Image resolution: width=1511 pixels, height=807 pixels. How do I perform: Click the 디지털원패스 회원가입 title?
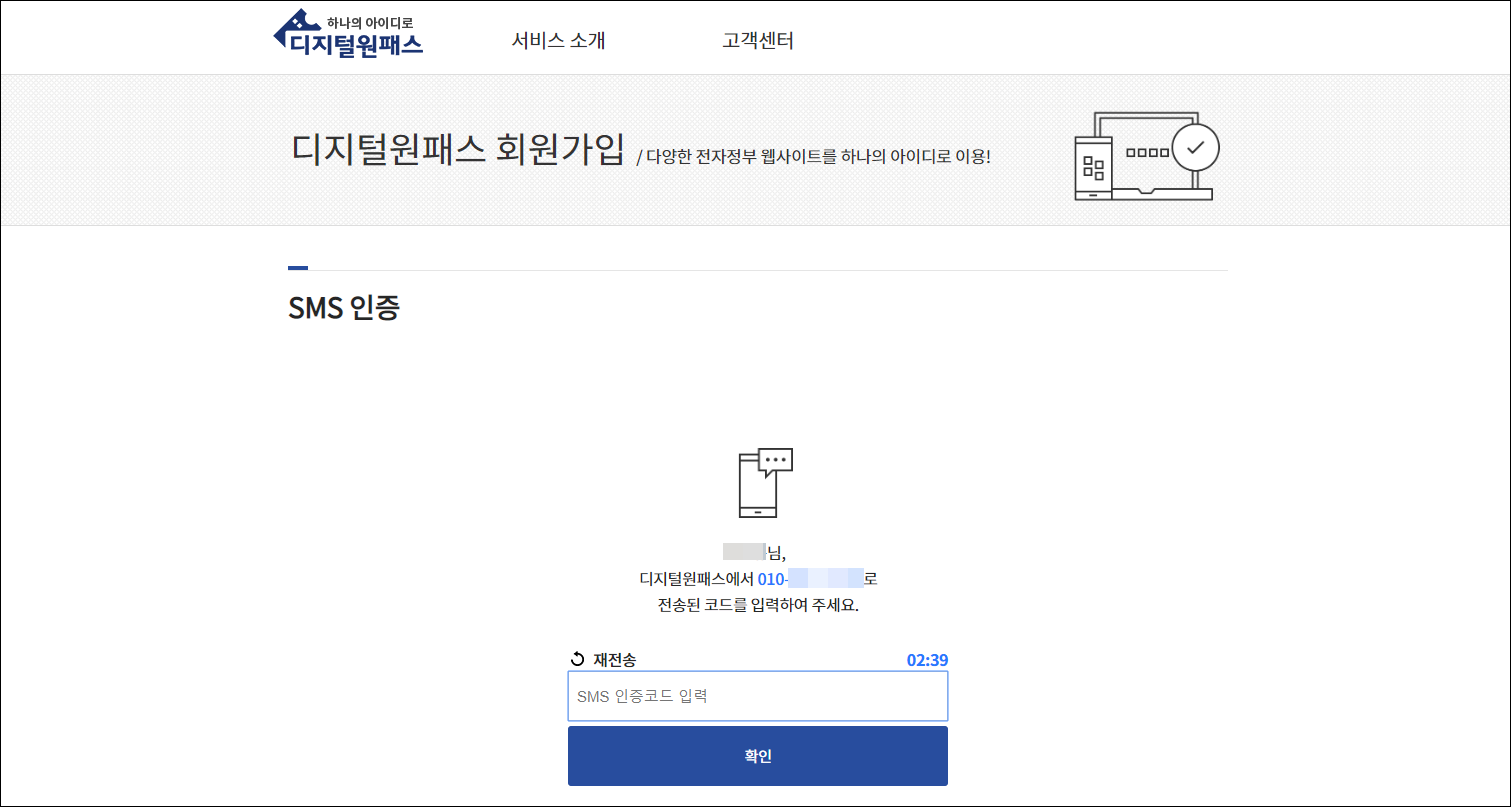tap(458, 148)
